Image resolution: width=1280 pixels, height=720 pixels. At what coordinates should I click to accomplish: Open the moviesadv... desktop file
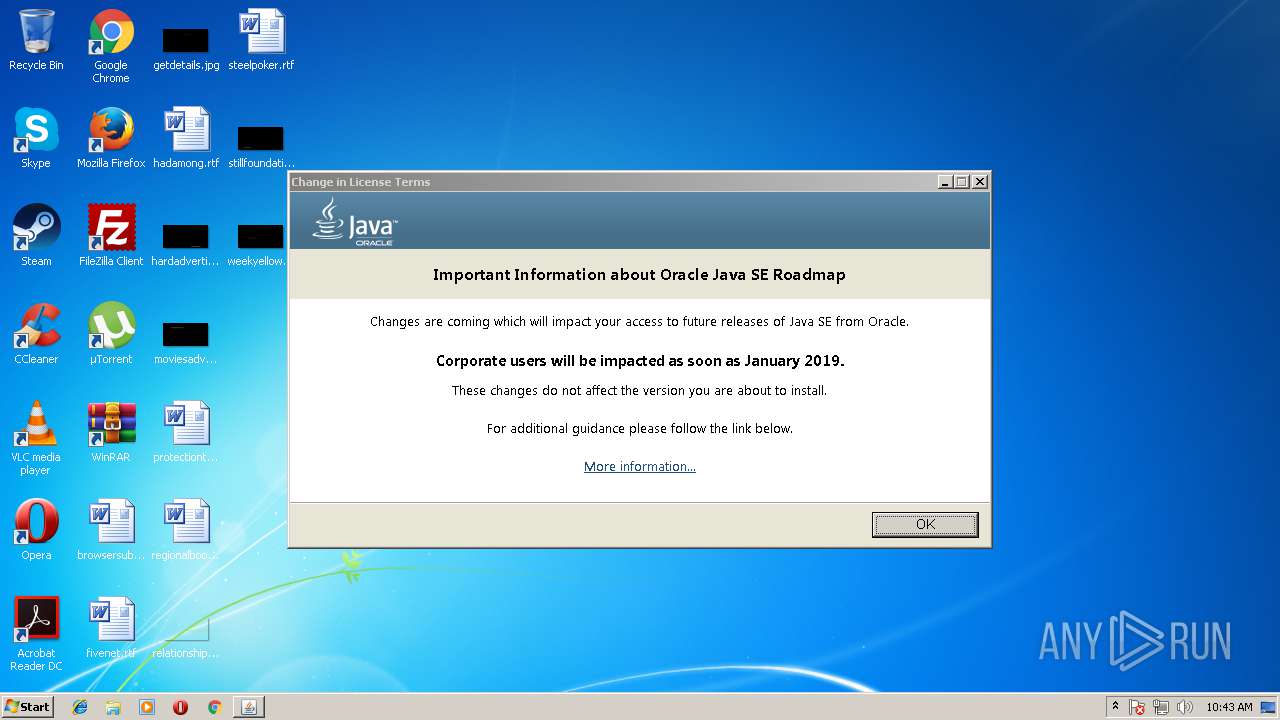pos(186,342)
